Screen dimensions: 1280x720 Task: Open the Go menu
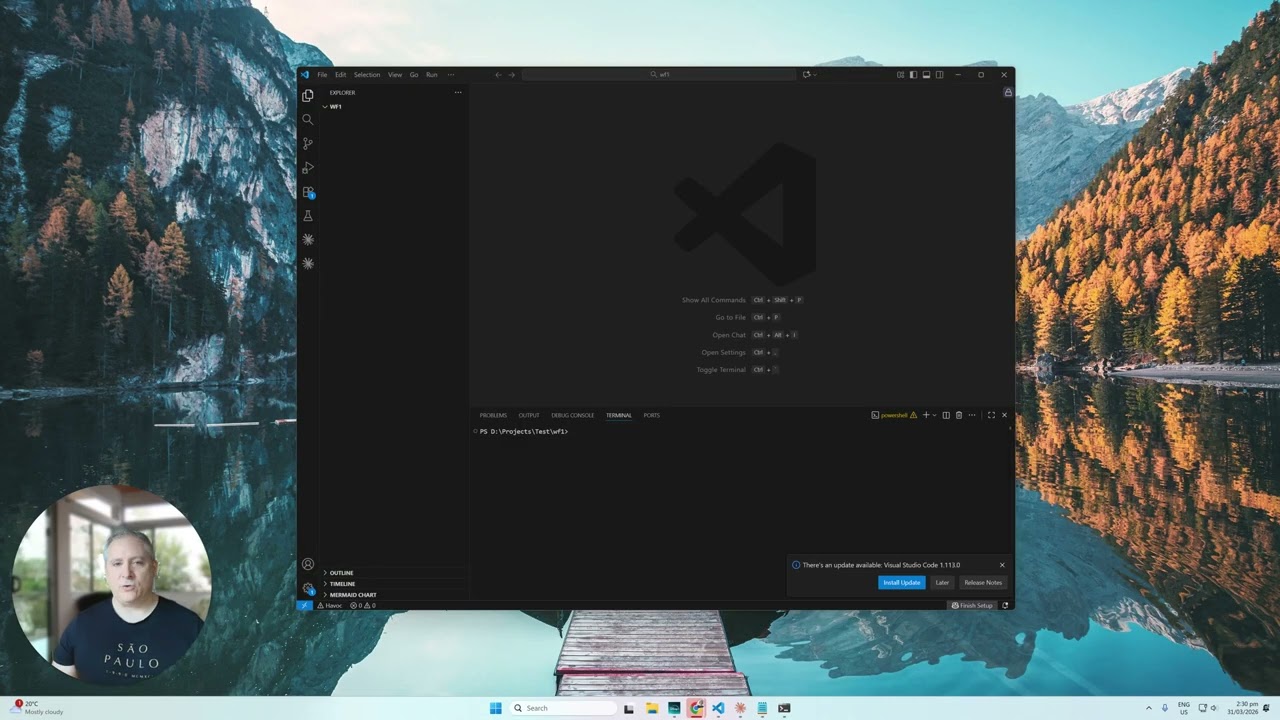click(414, 74)
